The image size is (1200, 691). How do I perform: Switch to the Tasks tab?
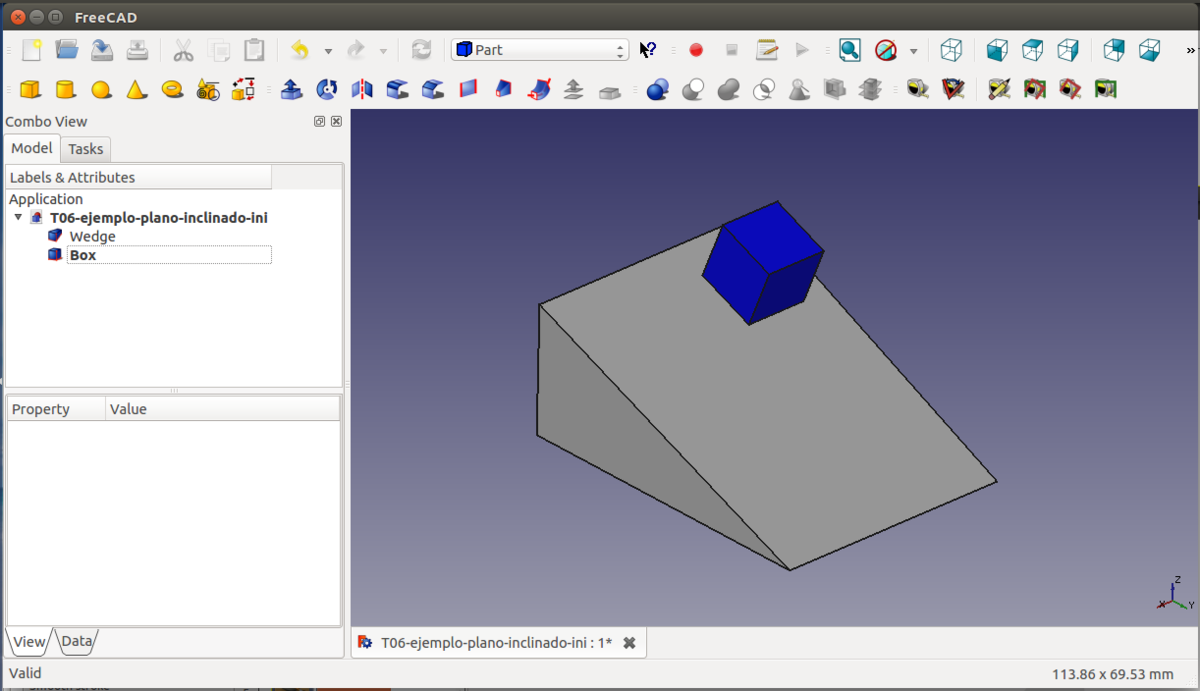pos(86,149)
